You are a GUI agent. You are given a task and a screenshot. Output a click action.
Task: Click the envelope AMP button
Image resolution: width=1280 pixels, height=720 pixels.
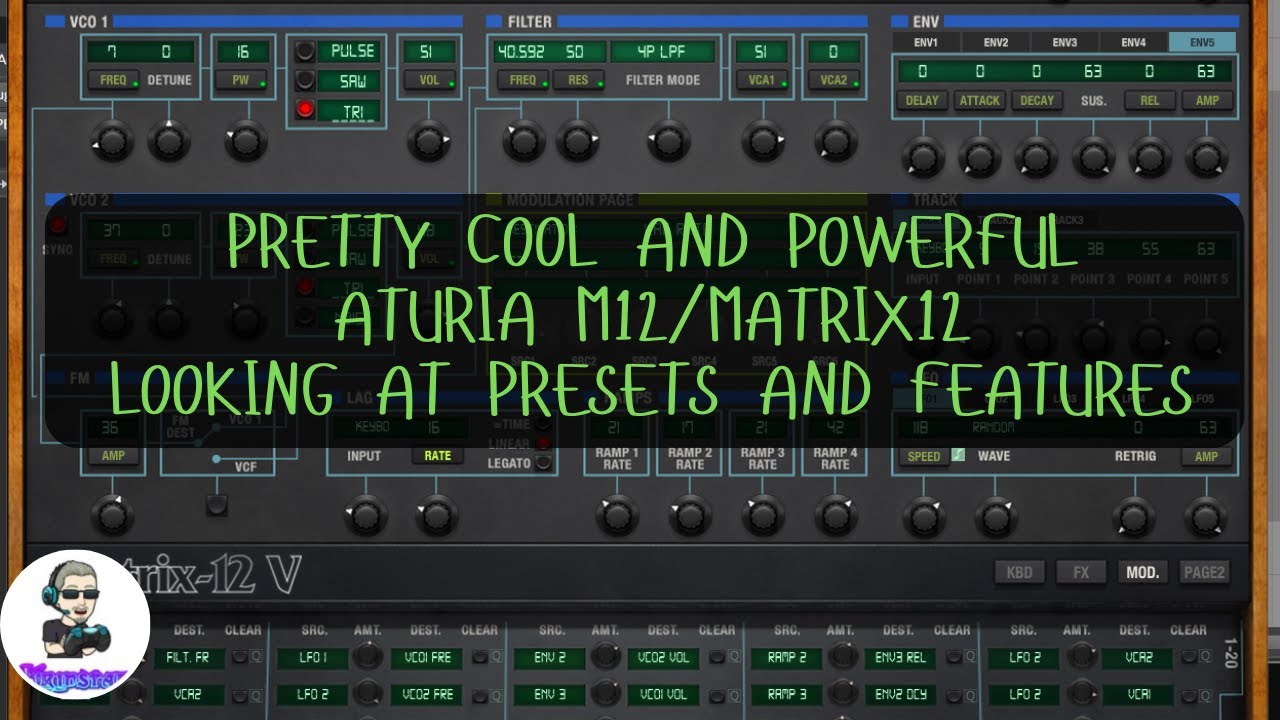pos(1207,100)
